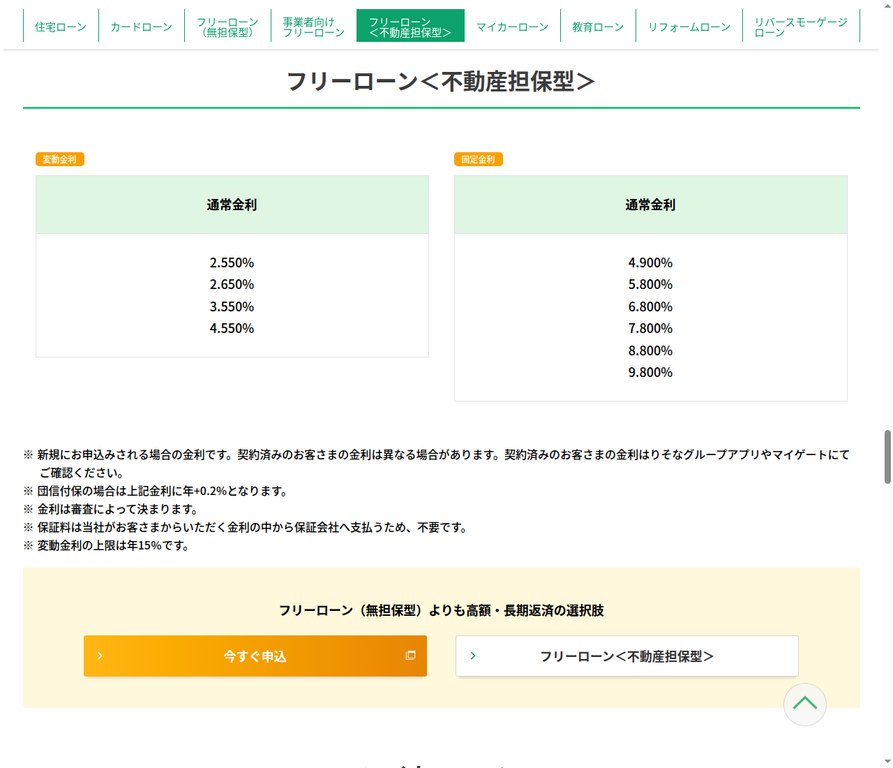The height and width of the screenshot is (768, 893).
Task: Click the 5.800% rate value
Action: pyautogui.click(x=650, y=284)
